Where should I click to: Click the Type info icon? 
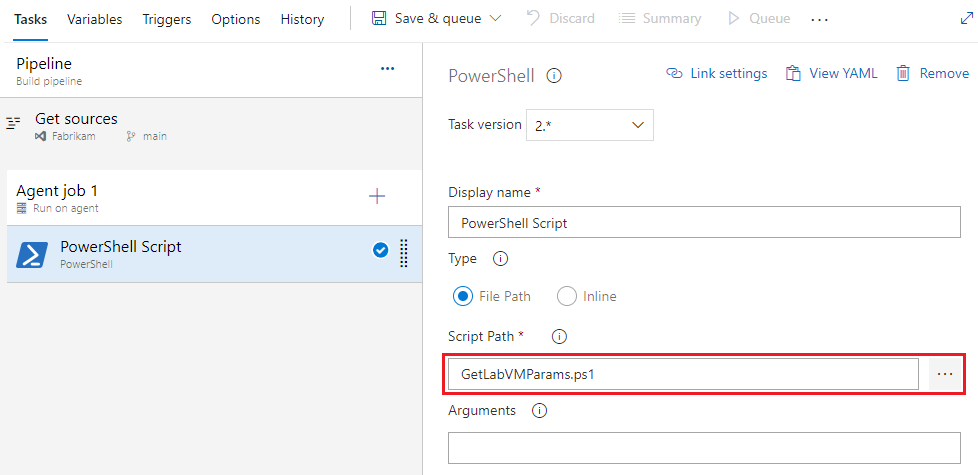tap(501, 258)
